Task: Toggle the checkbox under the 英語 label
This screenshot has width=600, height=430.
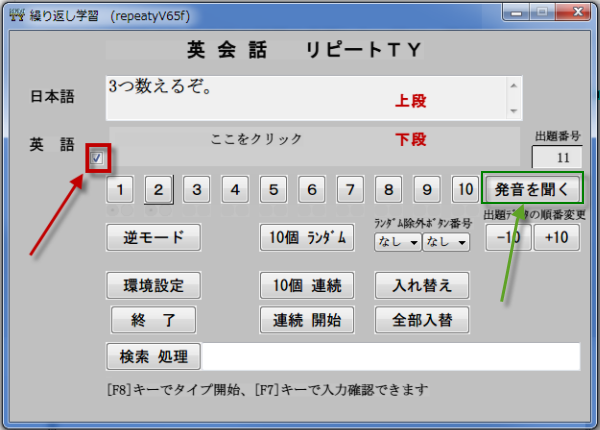Action: (x=97, y=158)
